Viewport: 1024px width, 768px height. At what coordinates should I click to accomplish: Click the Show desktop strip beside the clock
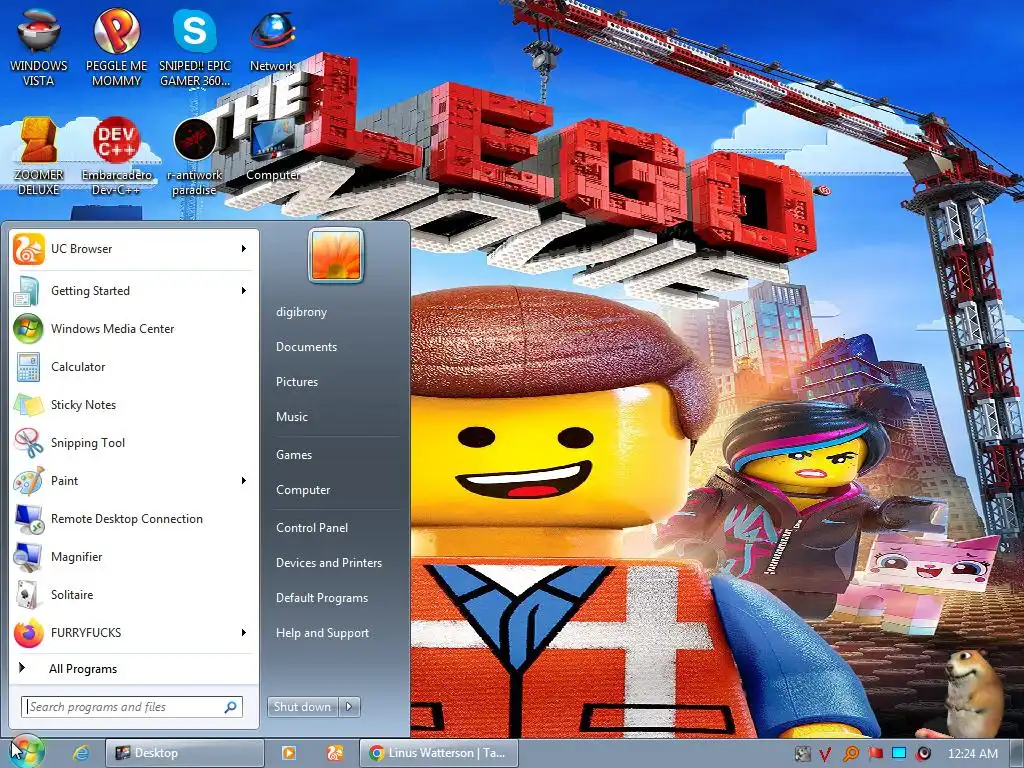[1016, 753]
